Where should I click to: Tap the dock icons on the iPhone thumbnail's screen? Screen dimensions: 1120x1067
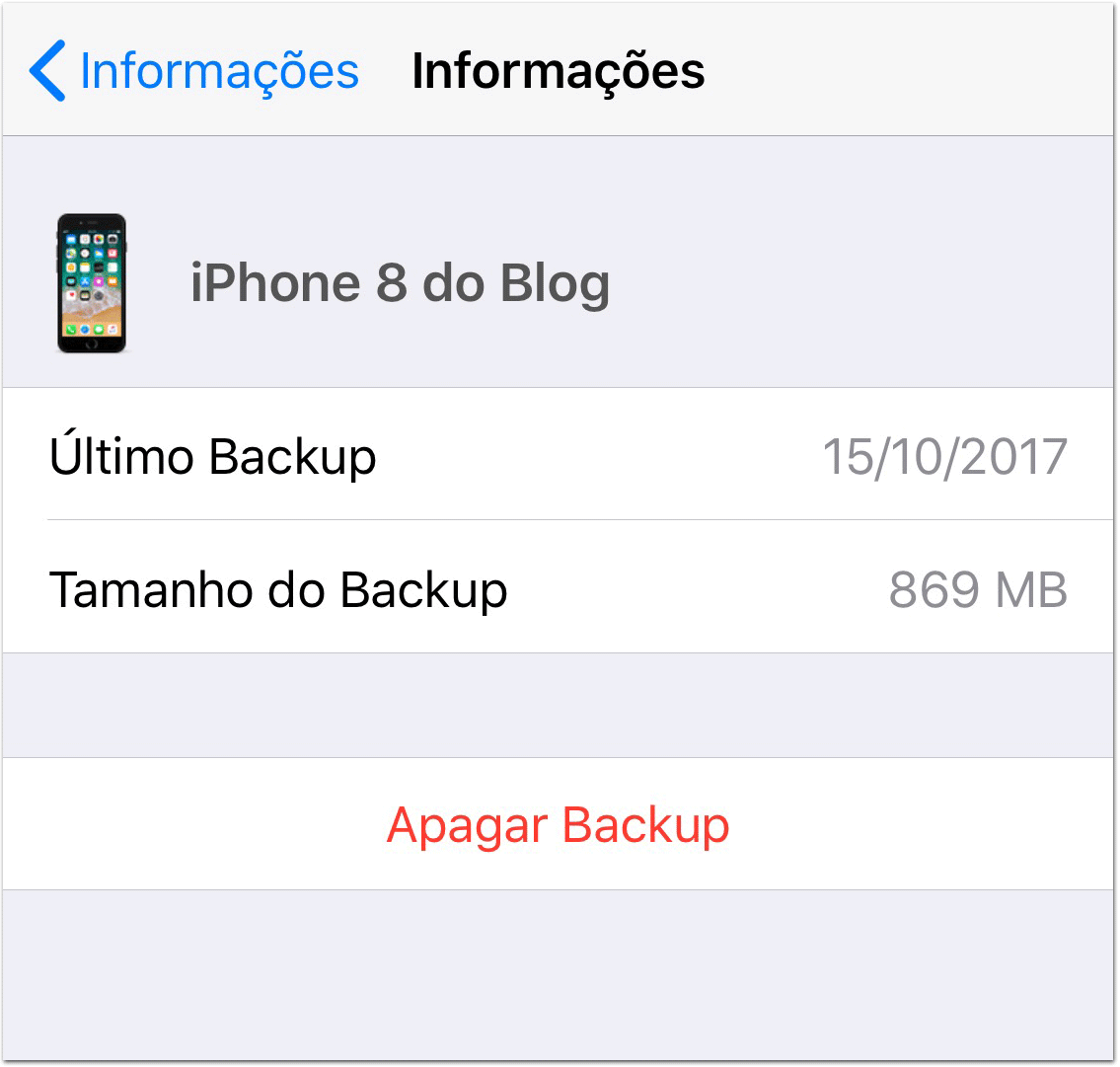92,330
